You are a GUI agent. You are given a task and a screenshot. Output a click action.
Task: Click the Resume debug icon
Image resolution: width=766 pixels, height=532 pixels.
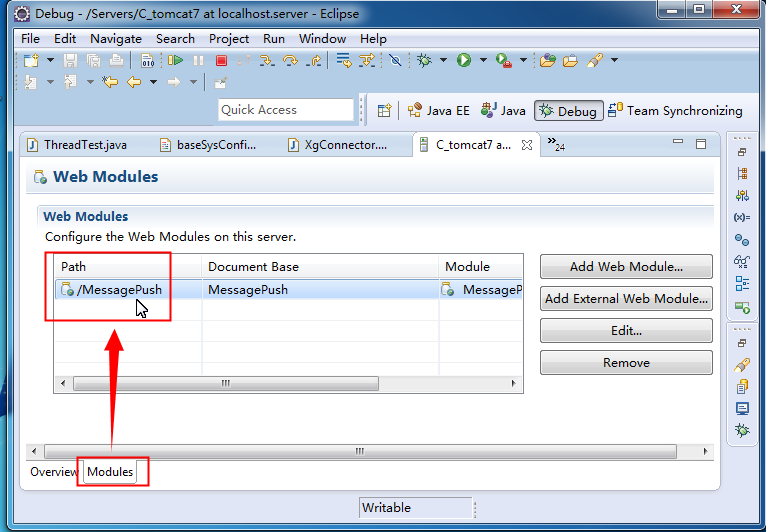point(175,61)
